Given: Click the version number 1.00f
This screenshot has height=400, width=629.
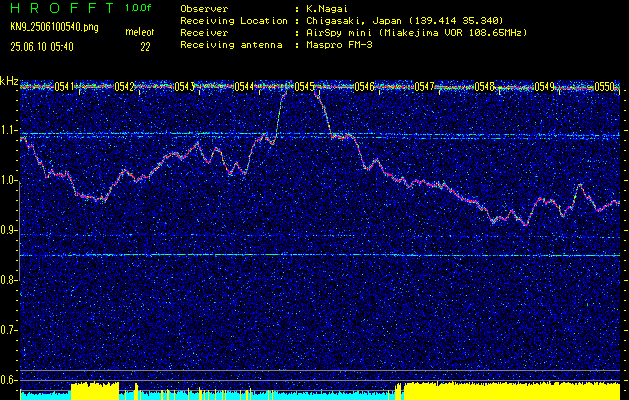Looking at the screenshot, I should coord(138,8).
